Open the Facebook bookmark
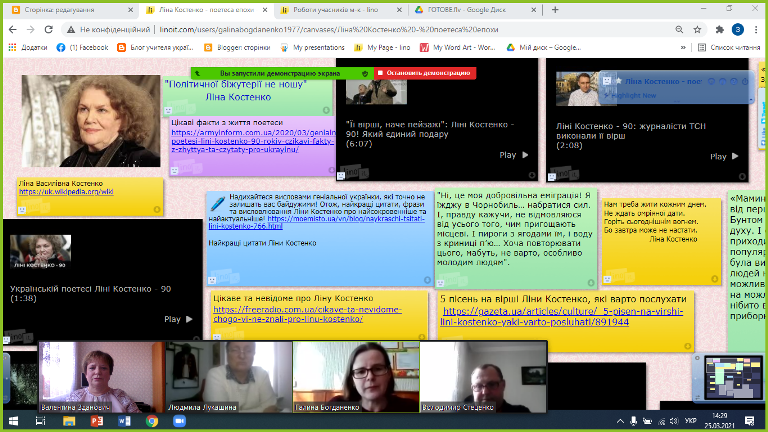Screen dimensions: 768x432 tap(82, 48)
